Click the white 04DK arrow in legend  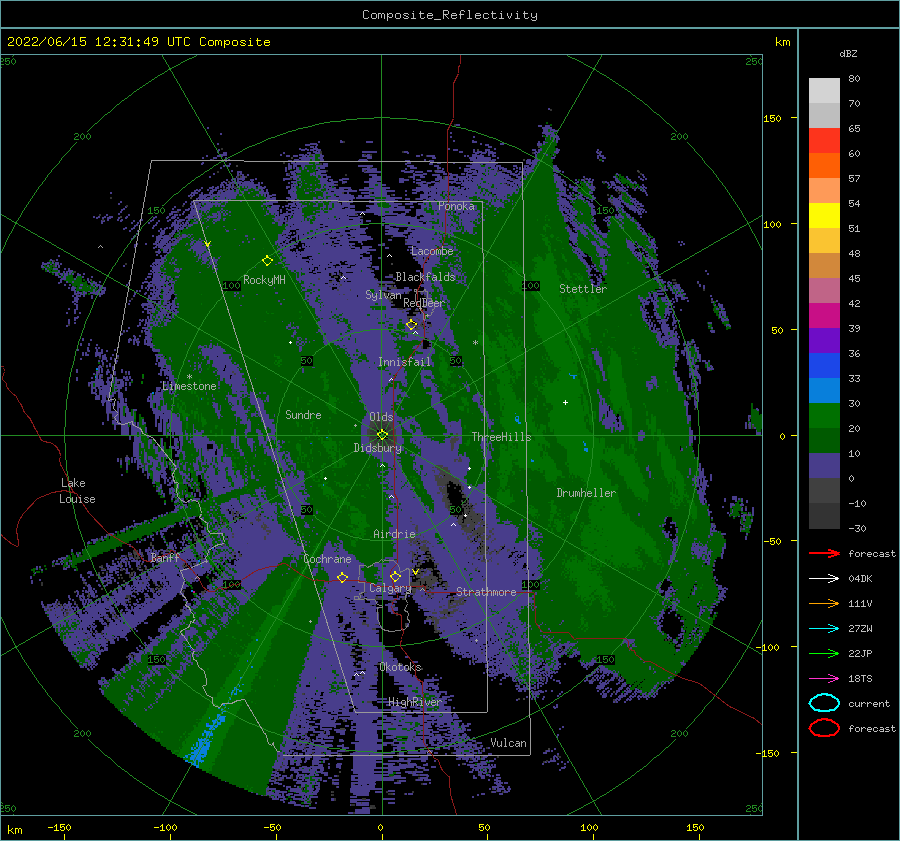824,578
